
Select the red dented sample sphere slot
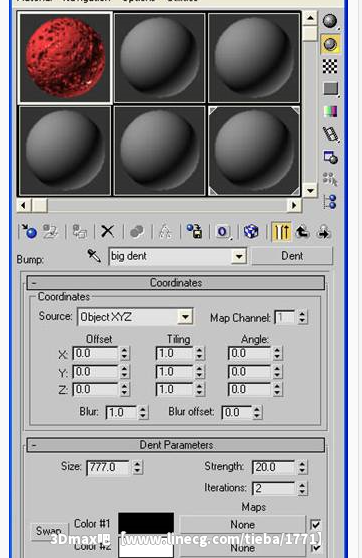coord(65,58)
